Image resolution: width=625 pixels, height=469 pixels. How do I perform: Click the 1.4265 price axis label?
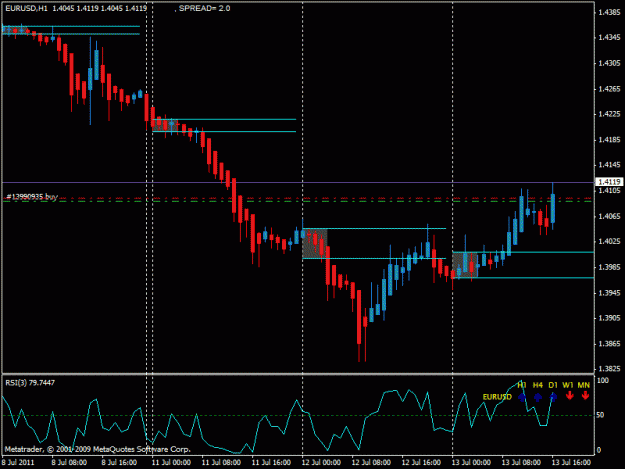609,88
